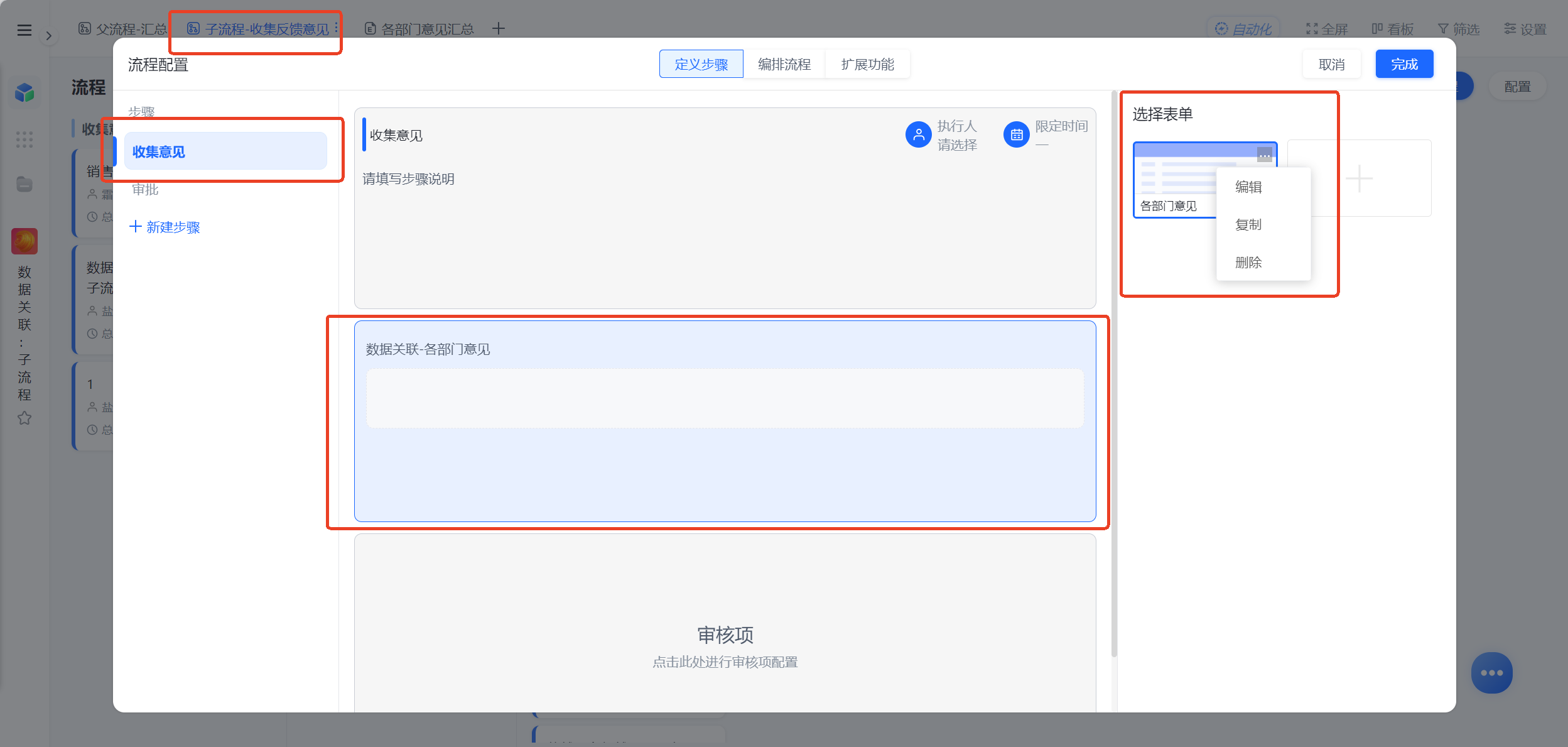The image size is (1568, 747).
Task: Open the hamburger menu icon
Action: [24, 30]
